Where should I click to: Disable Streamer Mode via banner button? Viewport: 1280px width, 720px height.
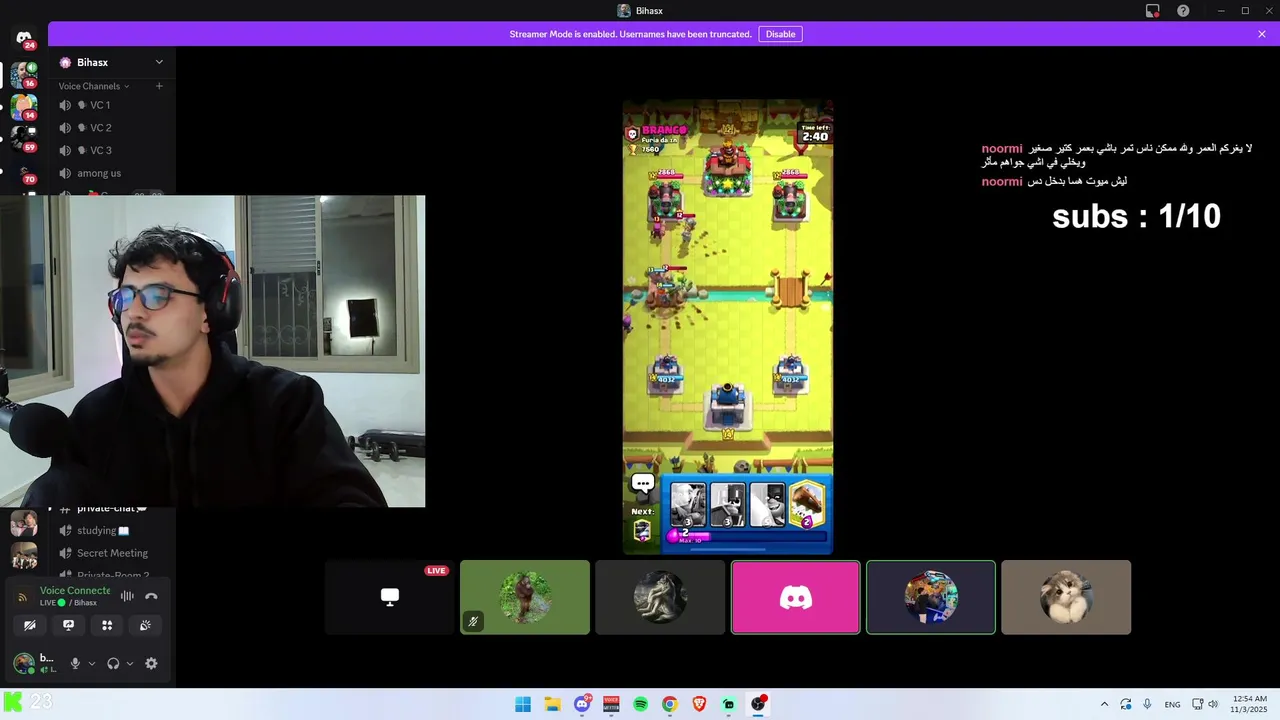click(x=780, y=34)
